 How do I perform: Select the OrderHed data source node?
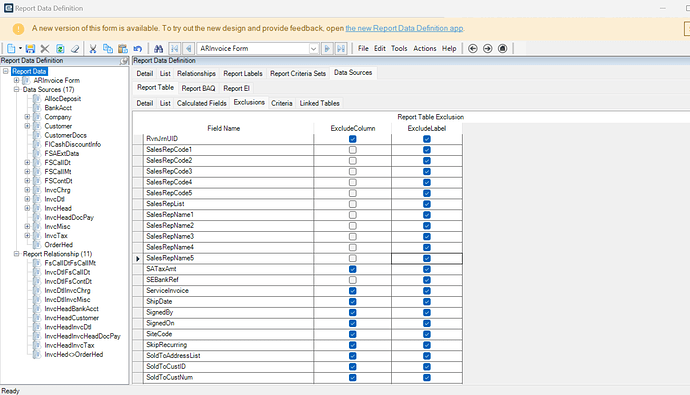tap(59, 245)
